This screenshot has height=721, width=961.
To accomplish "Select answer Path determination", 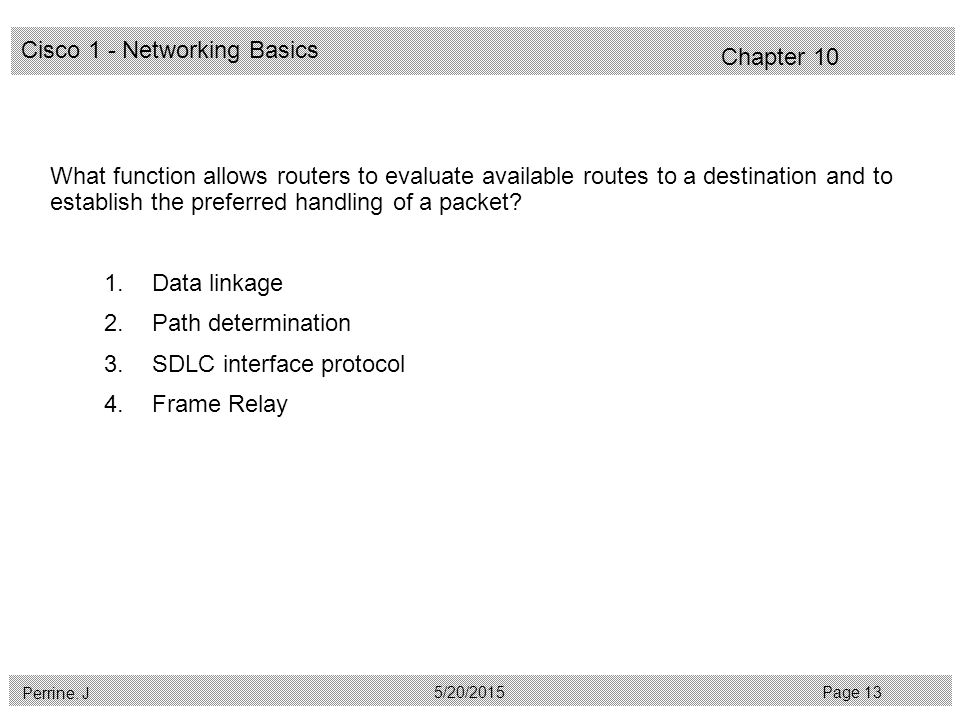I will 251,323.
